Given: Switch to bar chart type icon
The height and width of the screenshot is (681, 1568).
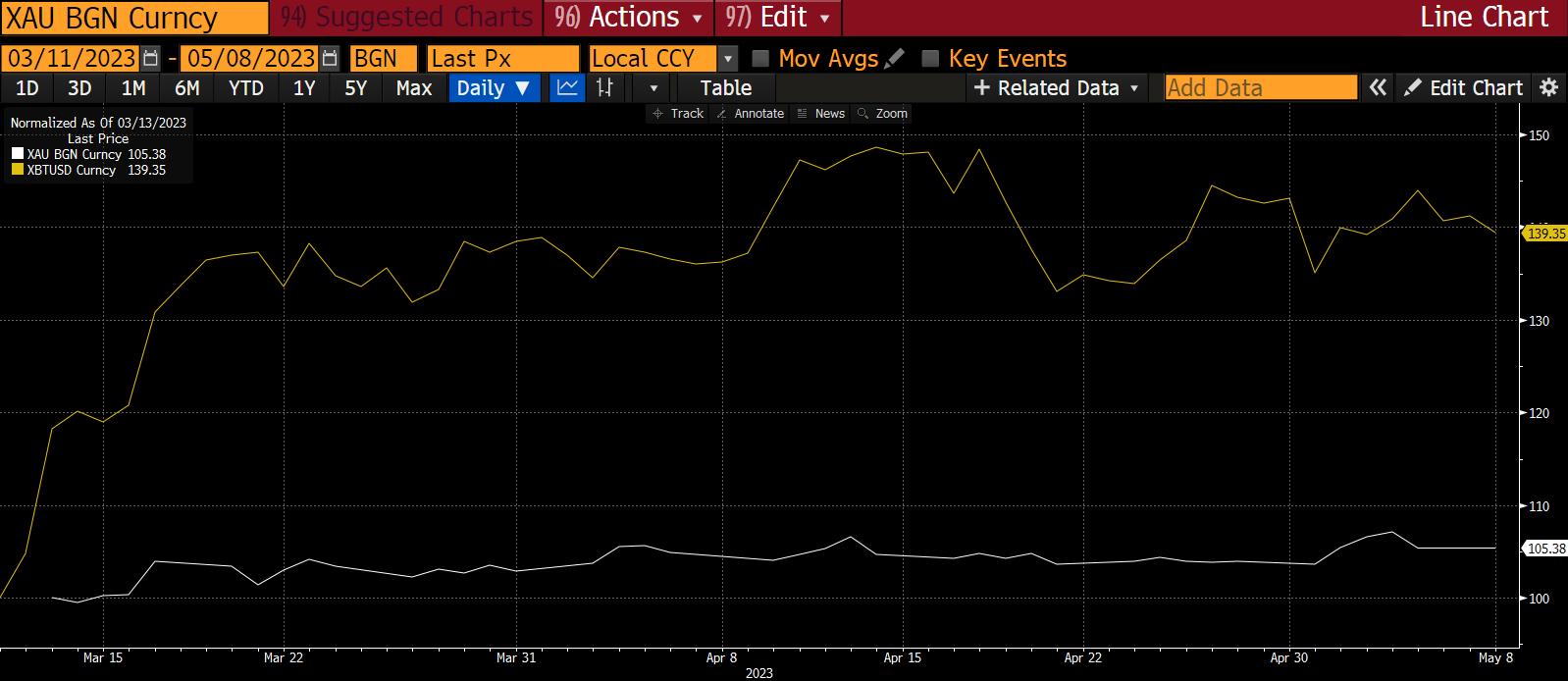Looking at the screenshot, I should point(604,88).
